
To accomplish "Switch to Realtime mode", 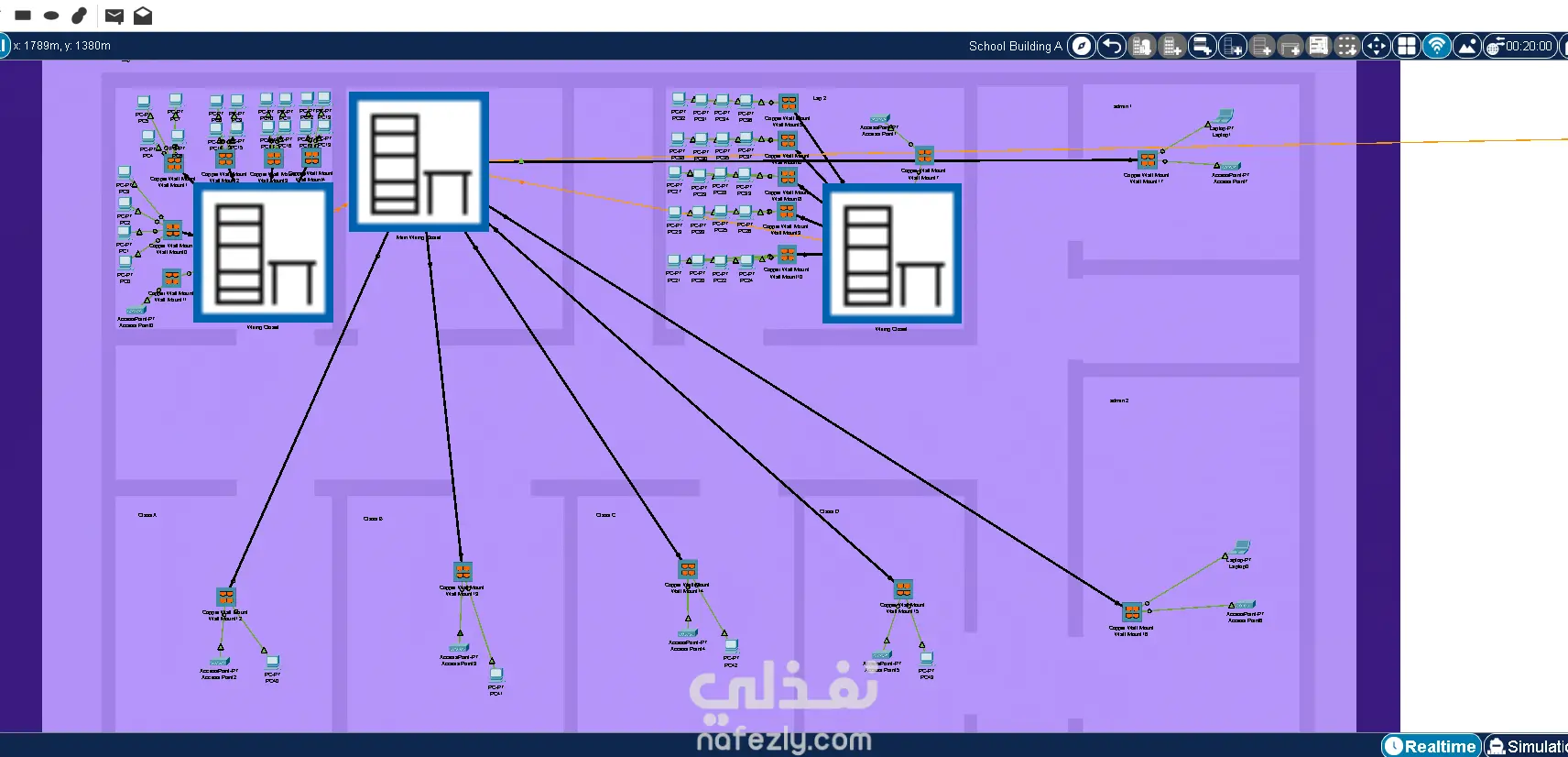I will point(1432,746).
